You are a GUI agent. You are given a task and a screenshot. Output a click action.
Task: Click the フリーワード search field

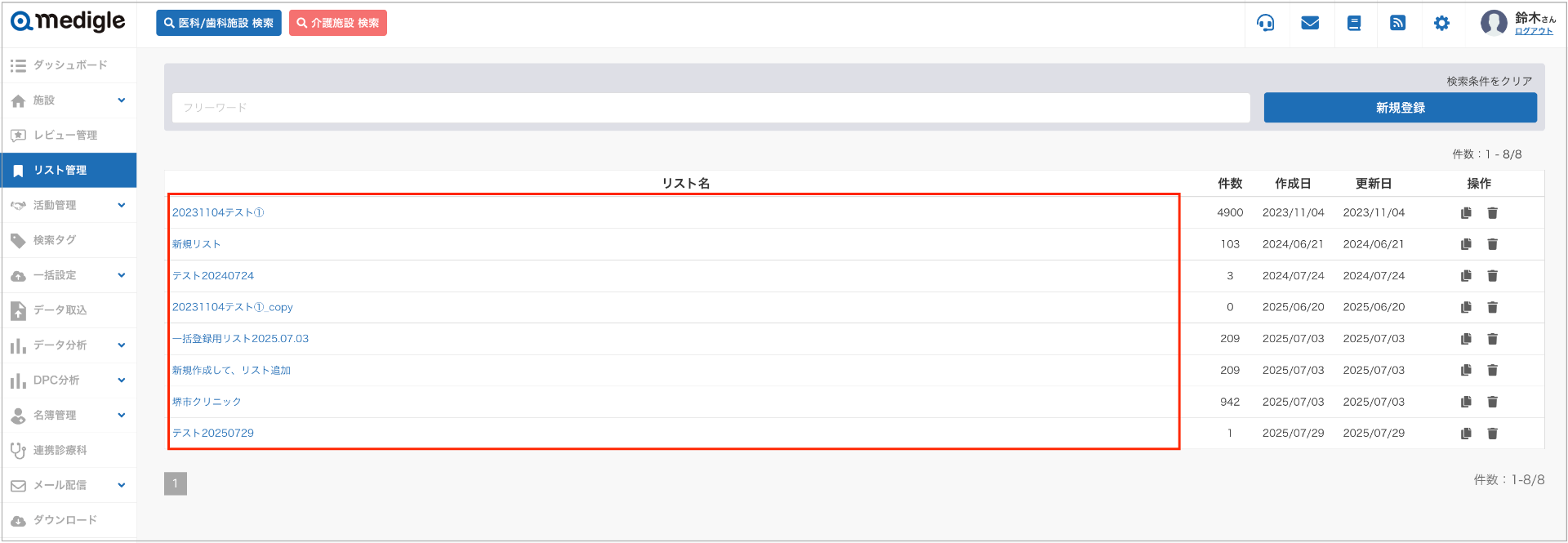point(710,108)
